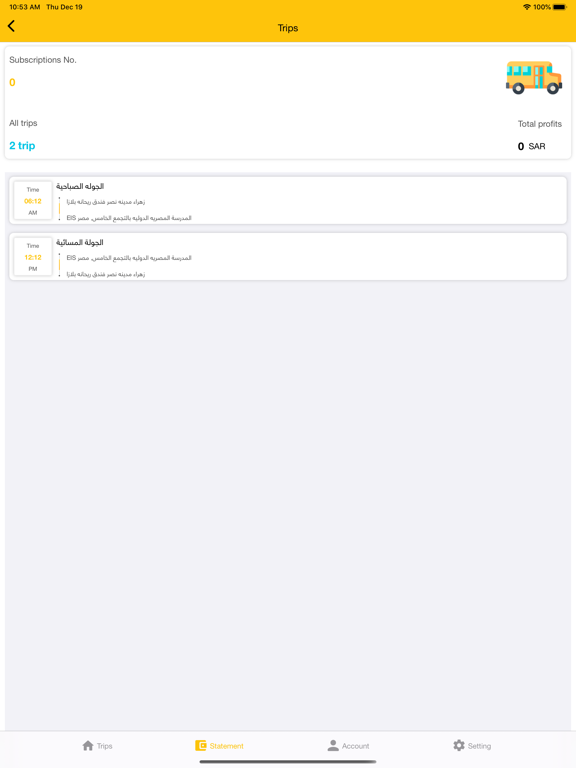Check the Wi-Fi status icon
Image resolution: width=576 pixels, height=768 pixels.
pos(527,7)
